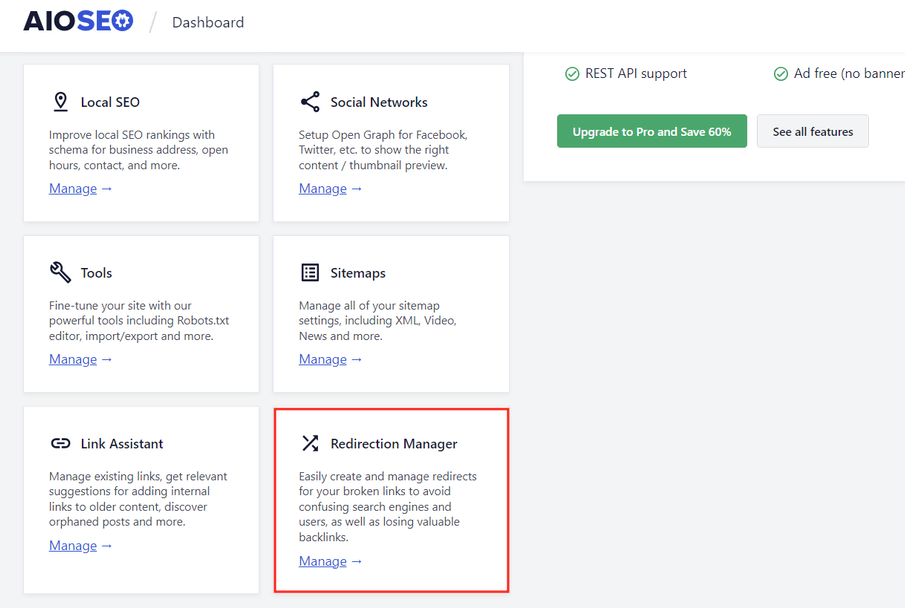Screen dimensions: 905x608
Task: Click the Local SEO card title
Action: [110, 102]
